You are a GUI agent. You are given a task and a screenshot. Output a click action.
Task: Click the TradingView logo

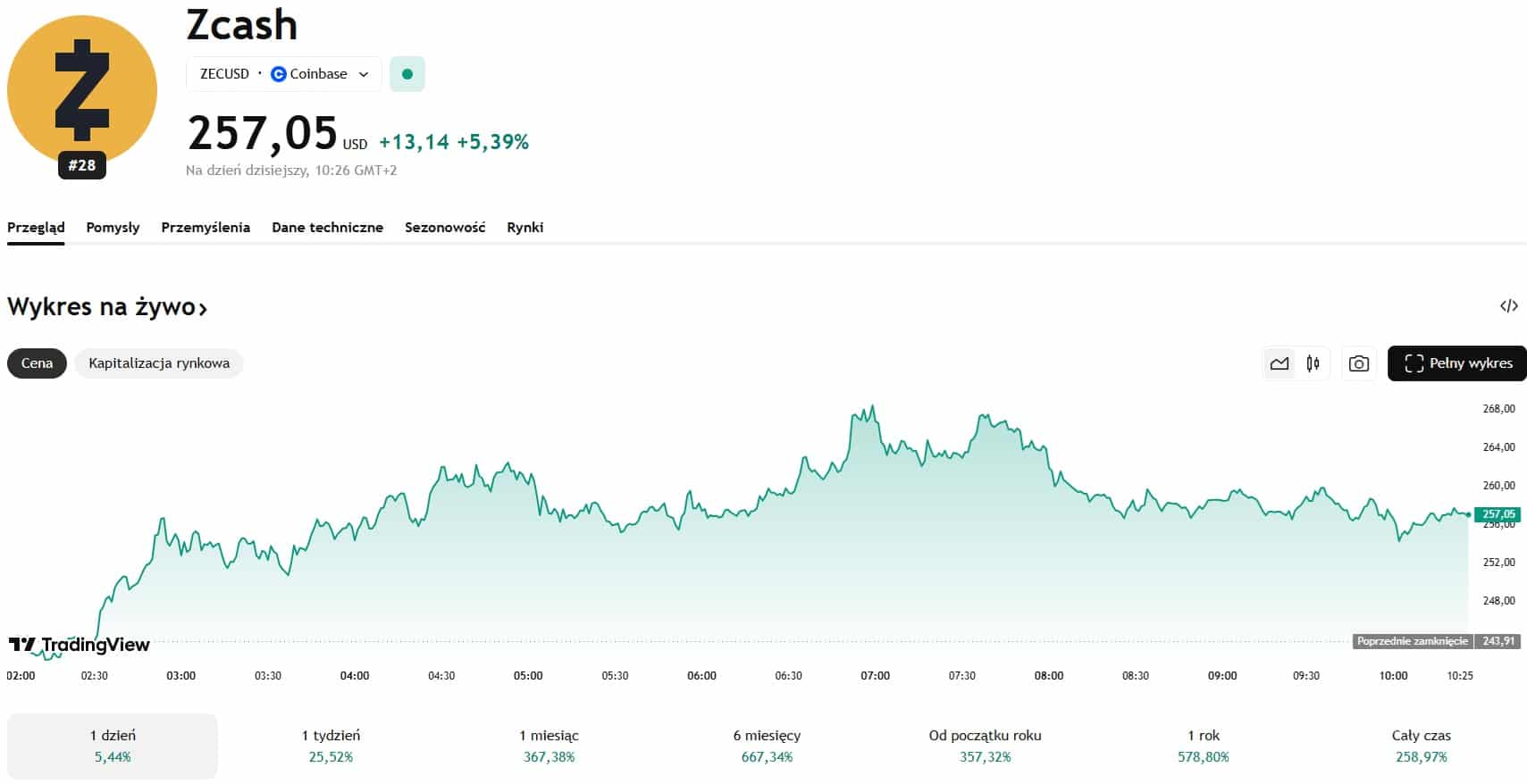[79, 645]
